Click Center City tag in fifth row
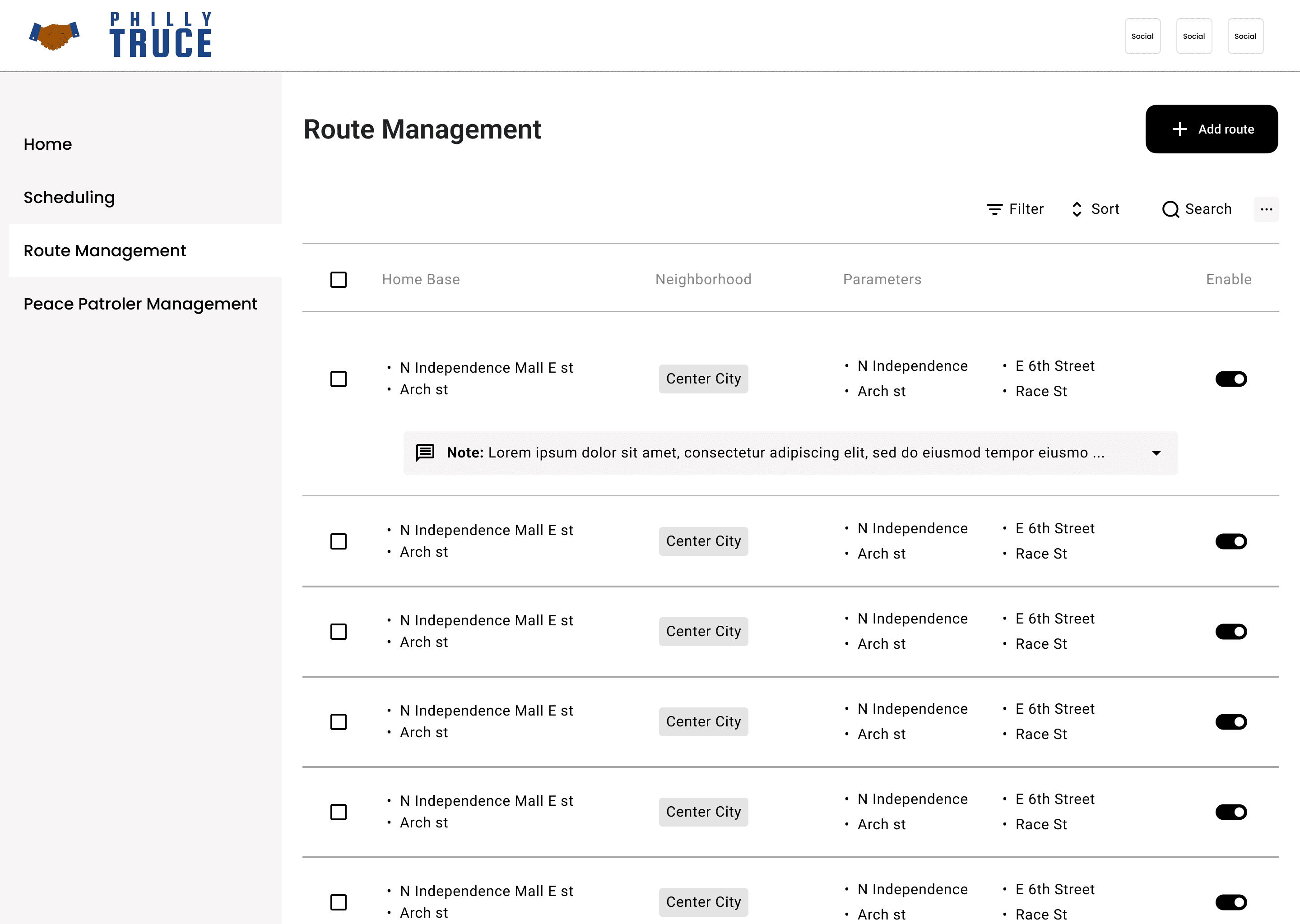Viewport: 1300px width, 924px height. [704, 812]
